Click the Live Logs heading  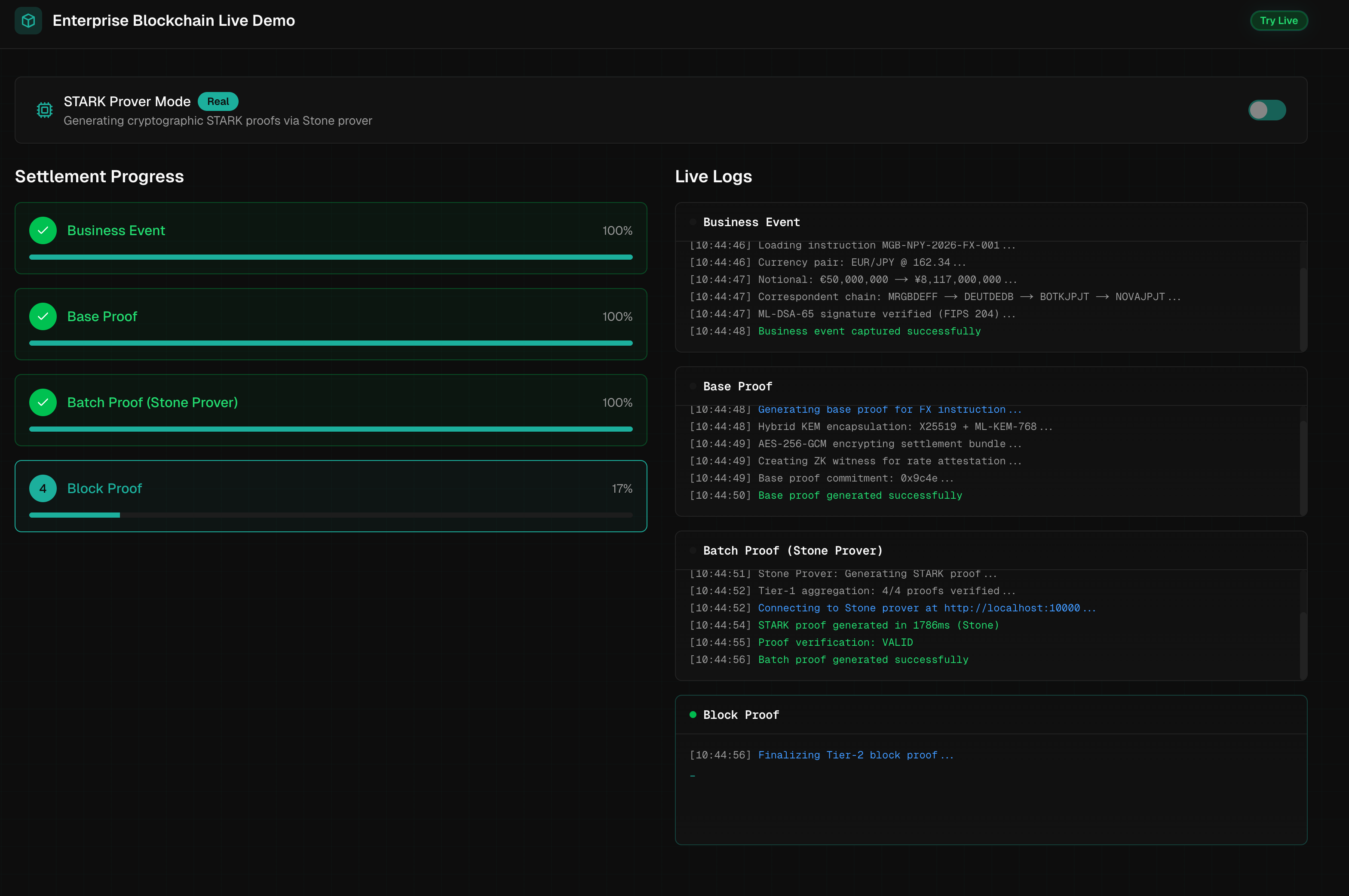tap(713, 176)
